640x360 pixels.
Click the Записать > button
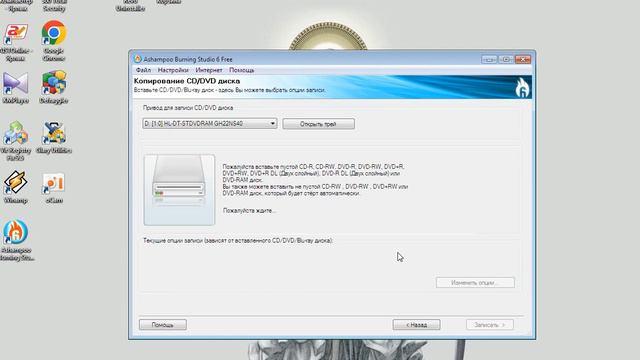(490, 325)
